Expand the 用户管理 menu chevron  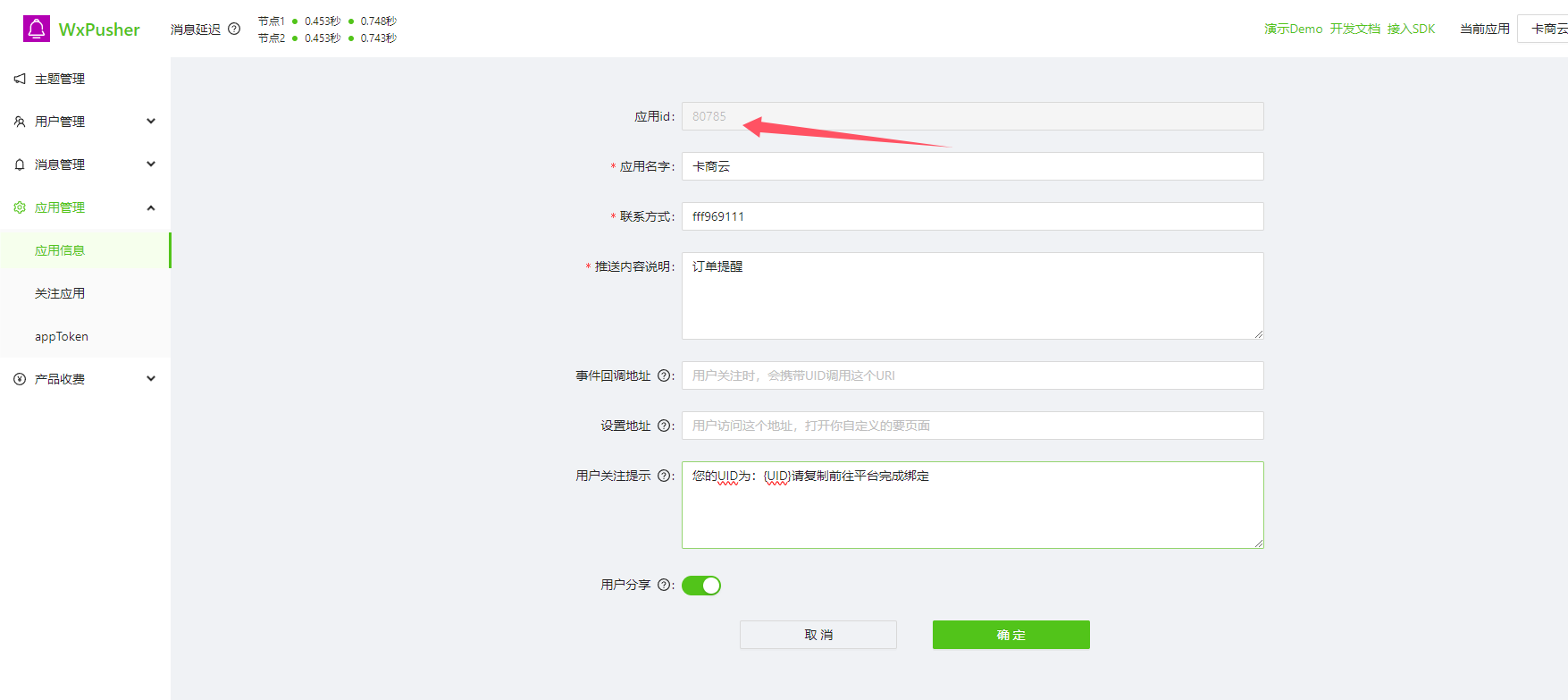tap(151, 121)
